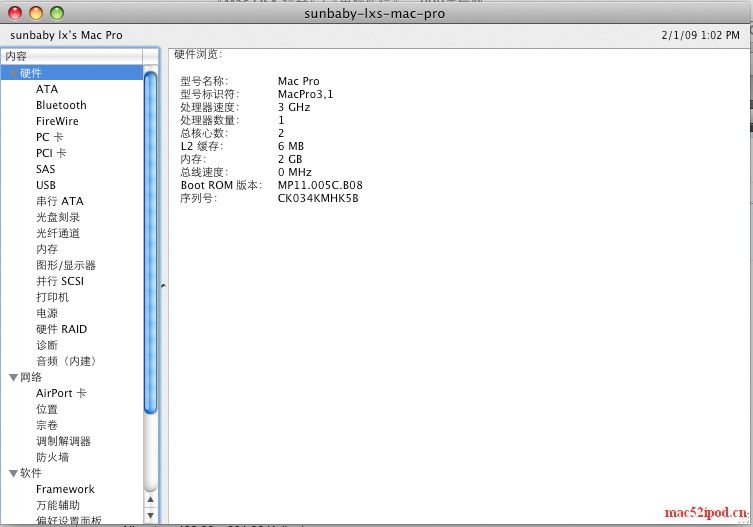The image size is (753, 527).
Task: Open 串行 ATA serial ATA entry
Action: [60, 201]
